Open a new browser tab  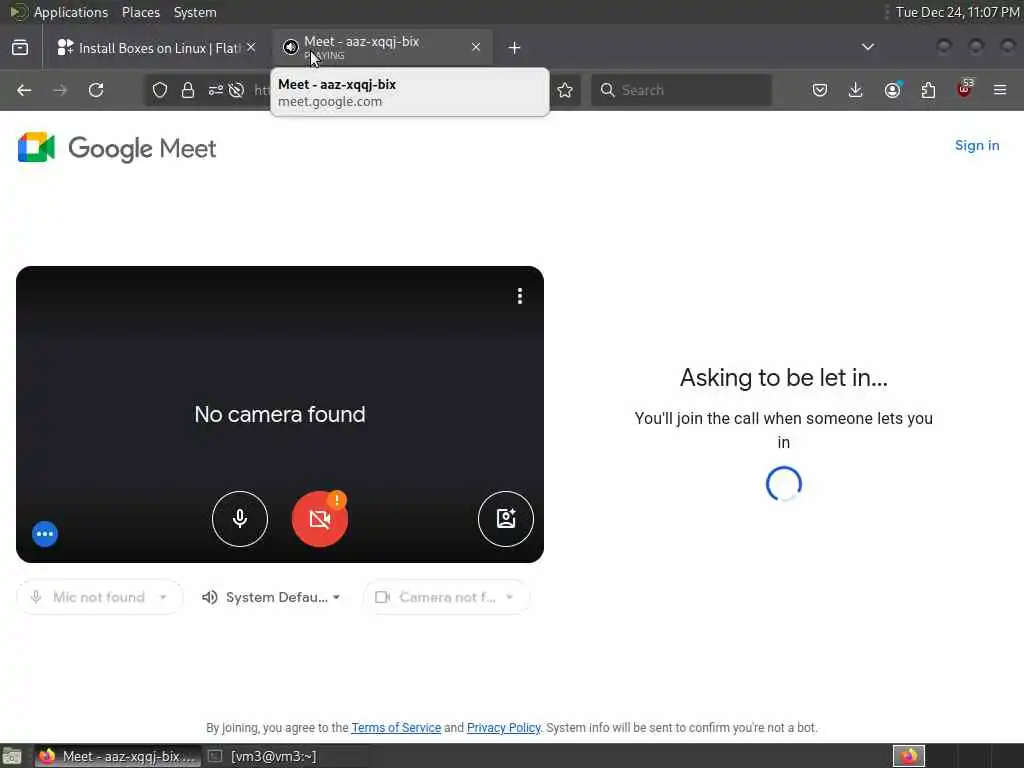(514, 48)
